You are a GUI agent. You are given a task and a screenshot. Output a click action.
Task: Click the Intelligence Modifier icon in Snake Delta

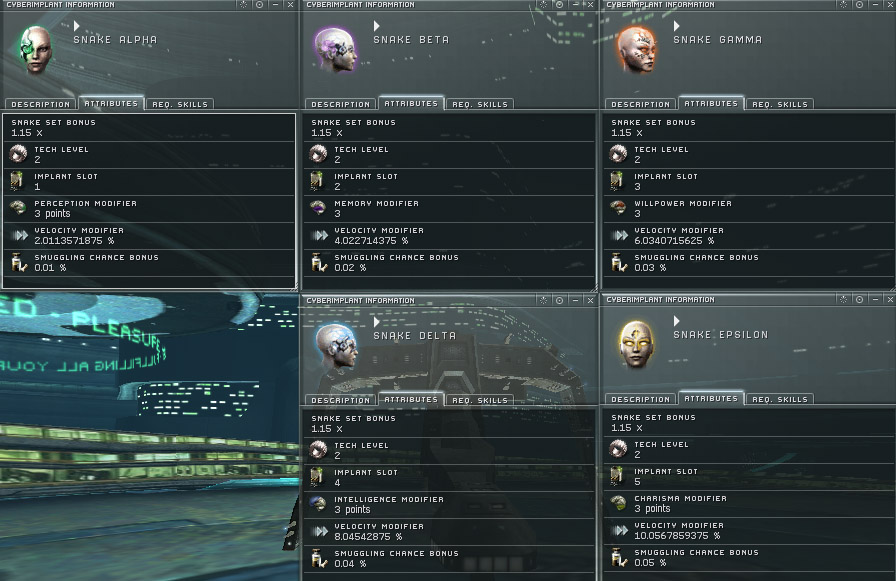click(318, 504)
